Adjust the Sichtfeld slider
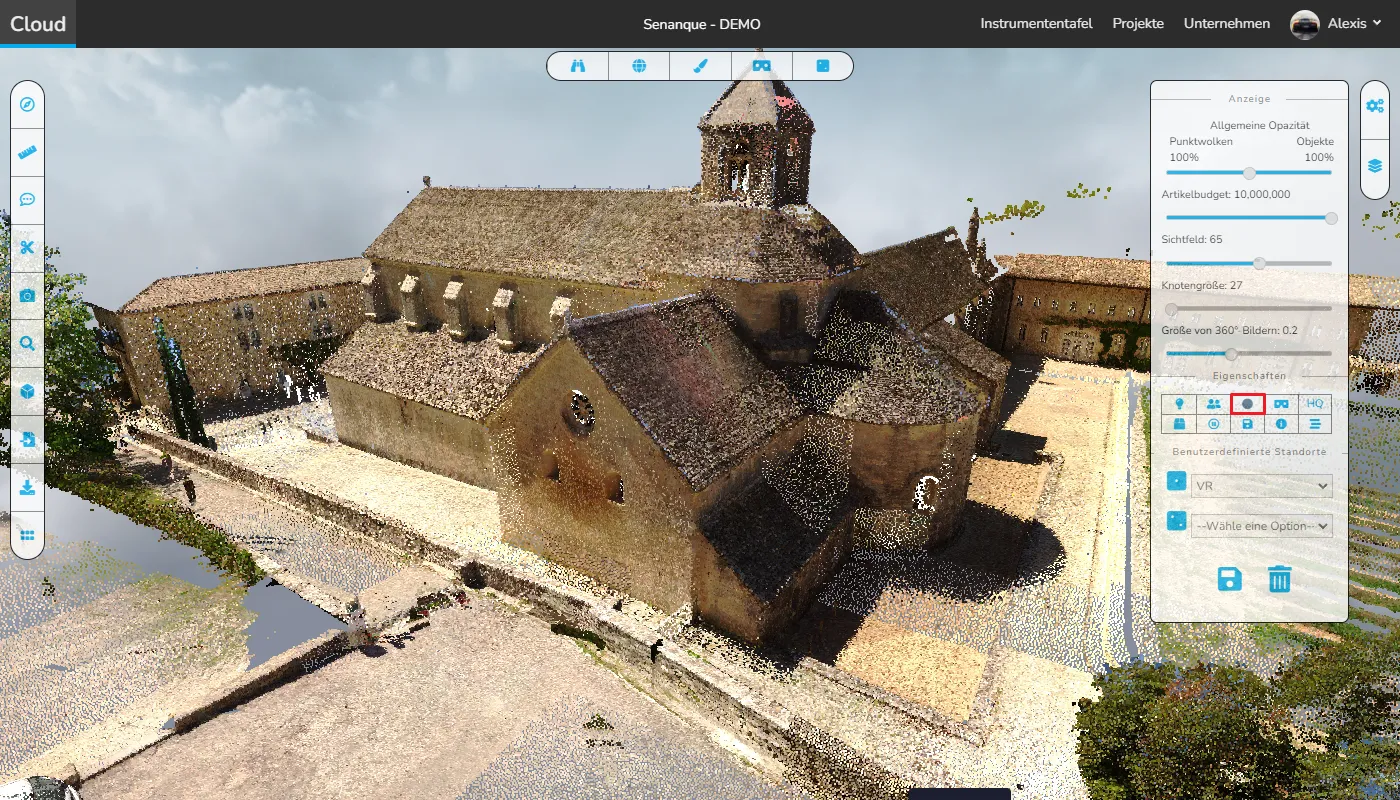Image resolution: width=1400 pixels, height=800 pixels. coord(1249,263)
